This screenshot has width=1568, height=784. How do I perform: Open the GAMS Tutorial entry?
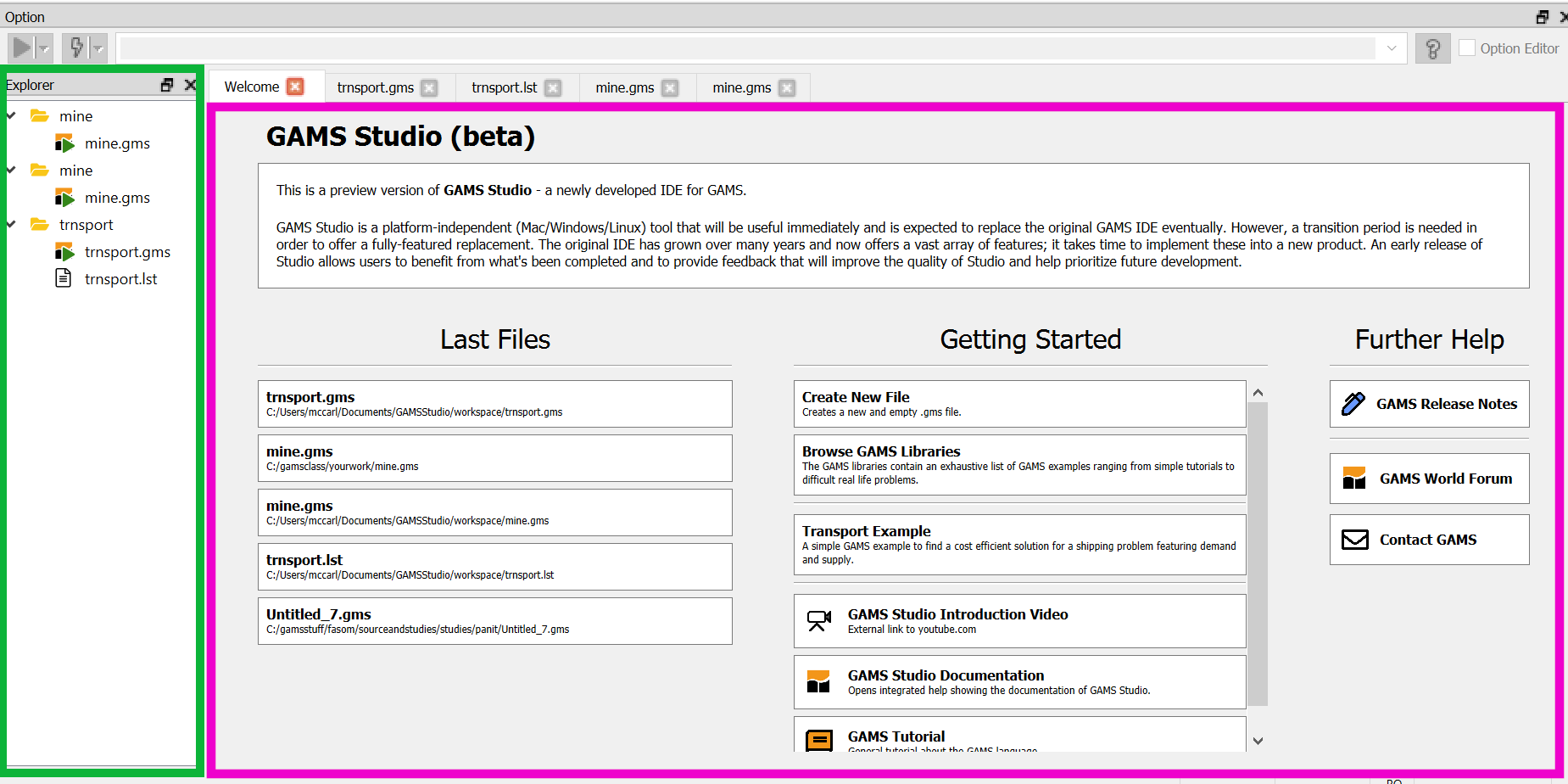1020,735
